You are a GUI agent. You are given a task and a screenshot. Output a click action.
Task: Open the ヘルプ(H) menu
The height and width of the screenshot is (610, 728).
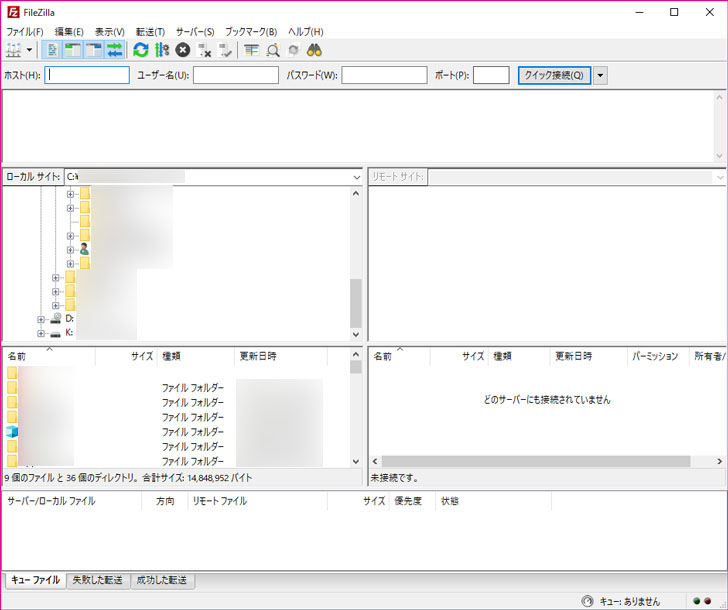click(306, 32)
